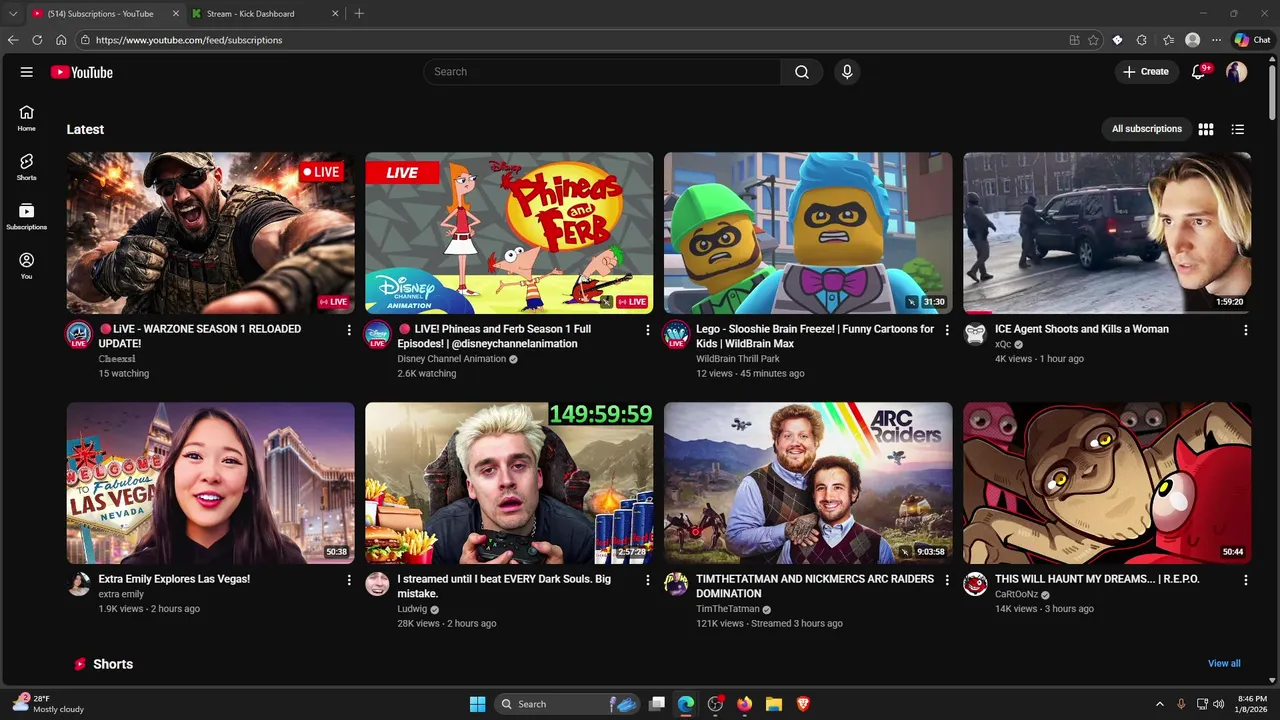1280x720 pixels.
Task: Open the browser tab list dropdown
Action: pos(13,14)
